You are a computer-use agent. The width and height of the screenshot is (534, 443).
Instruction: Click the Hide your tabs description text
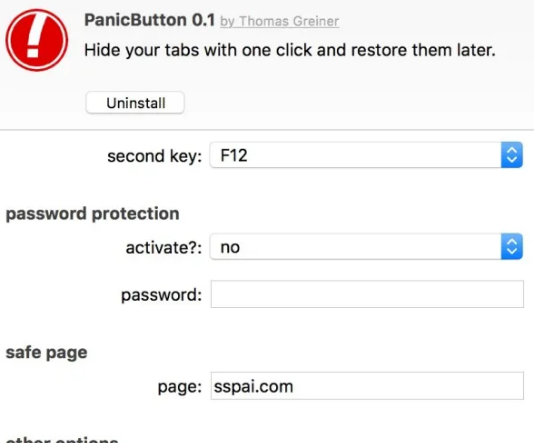click(290, 50)
